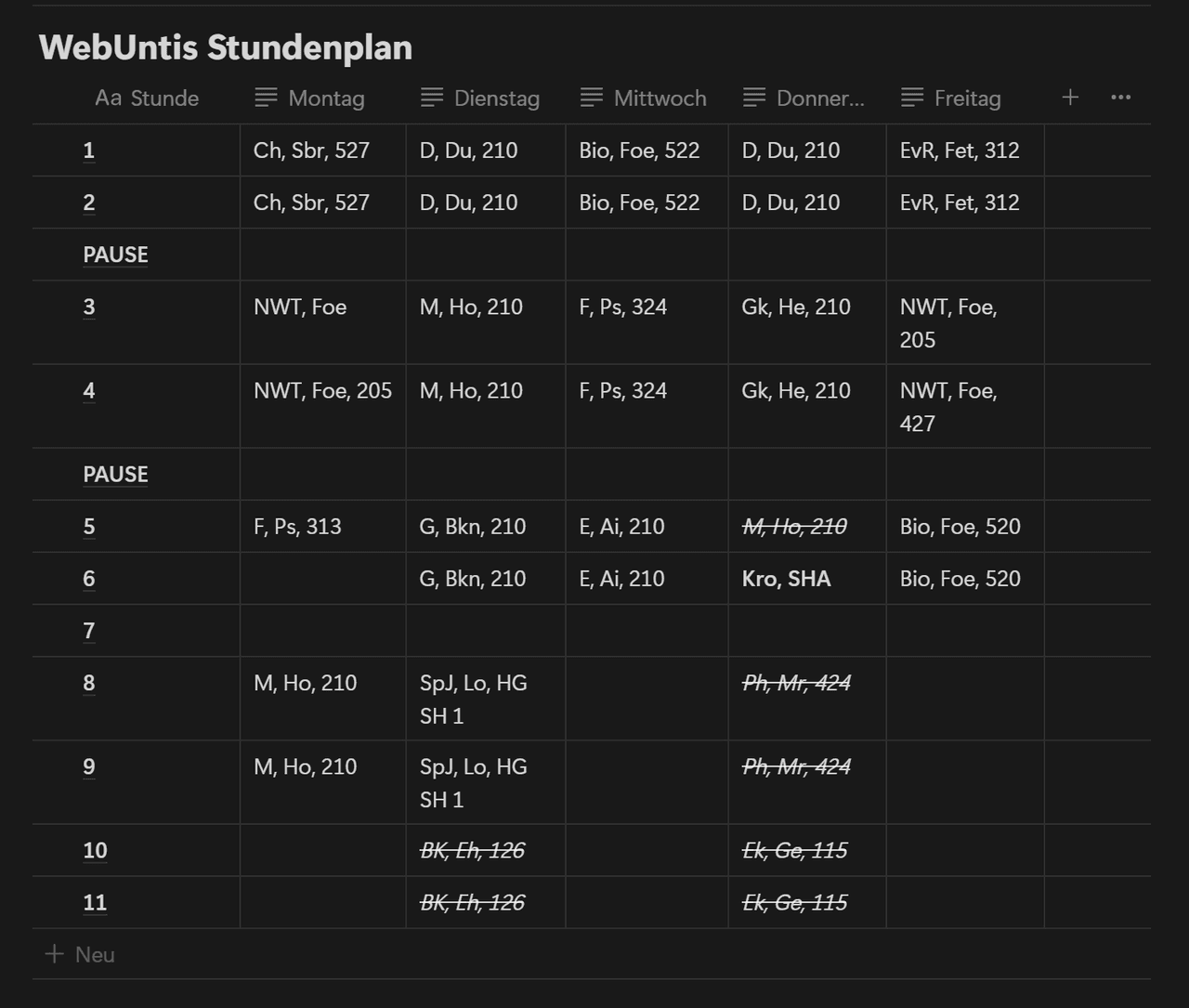Image resolution: width=1189 pixels, height=1008 pixels.
Task: Open the first PAUSE row page
Action: click(115, 255)
